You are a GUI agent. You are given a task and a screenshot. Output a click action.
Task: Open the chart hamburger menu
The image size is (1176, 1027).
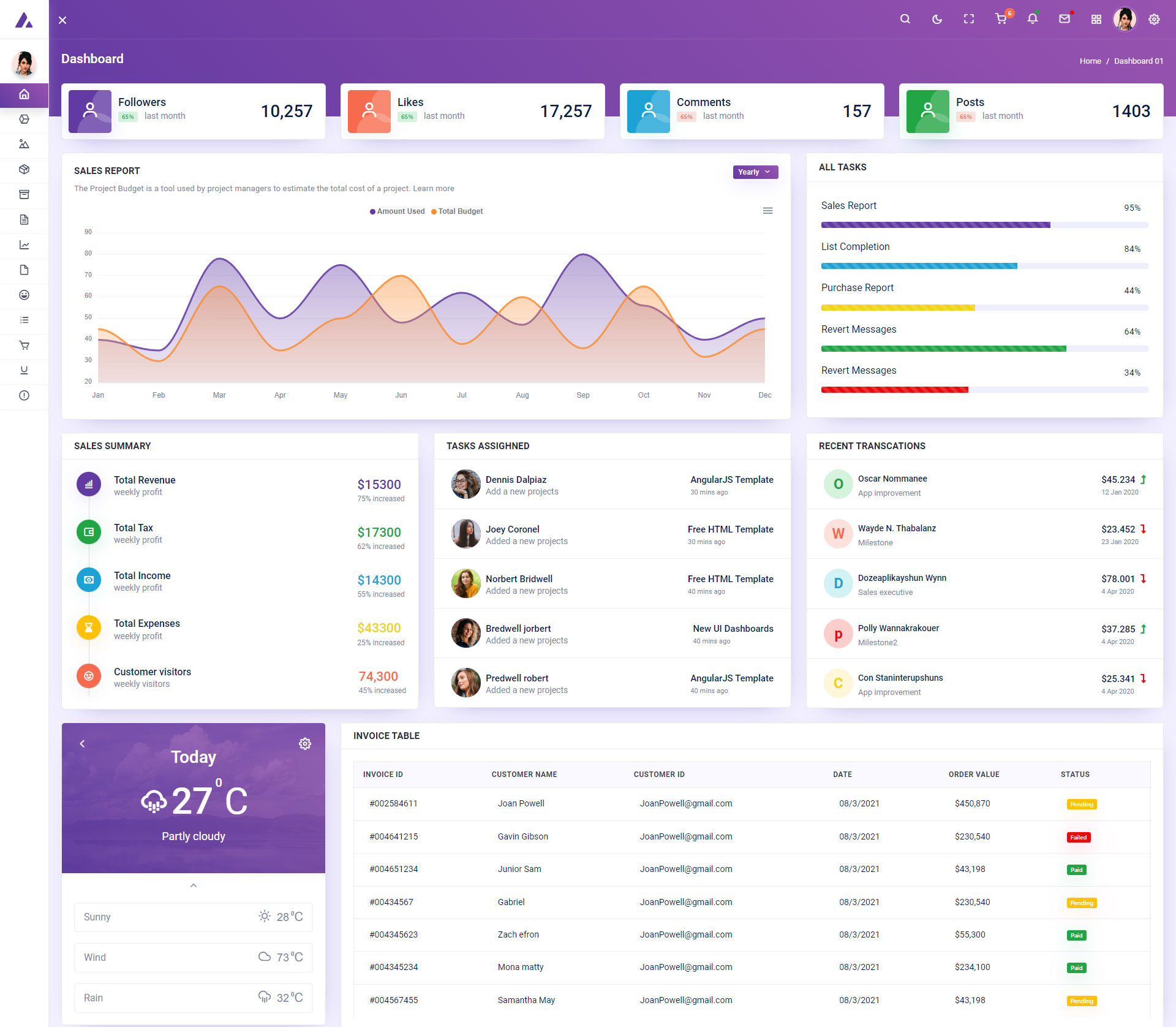pos(767,211)
